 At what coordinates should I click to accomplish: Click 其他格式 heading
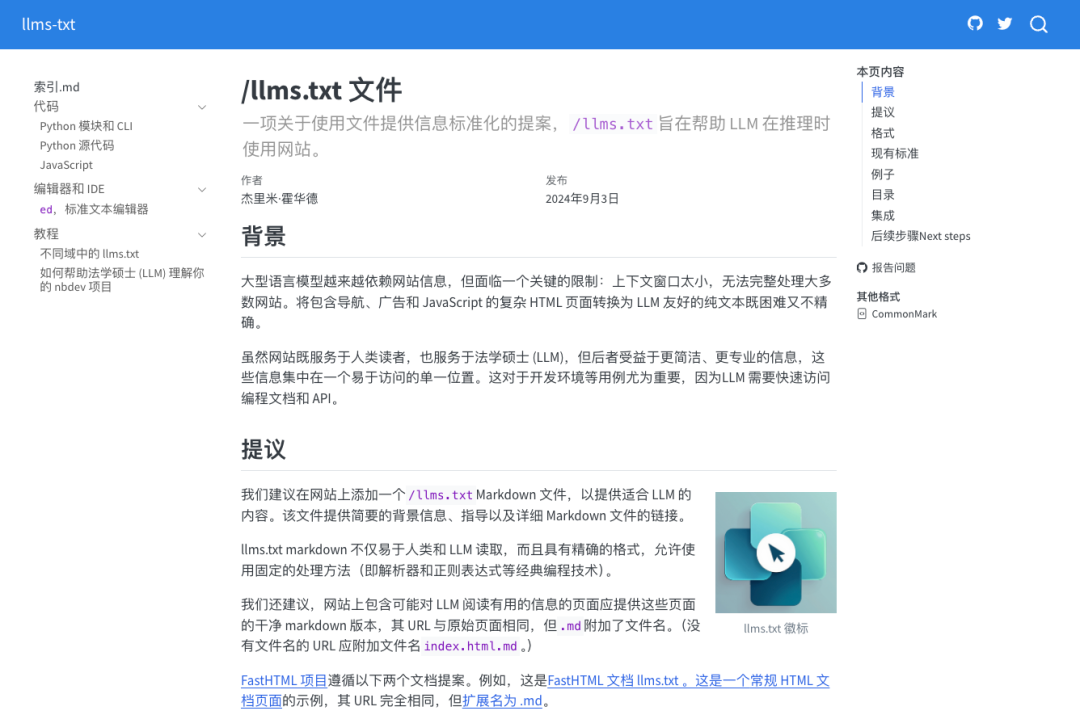(x=878, y=297)
